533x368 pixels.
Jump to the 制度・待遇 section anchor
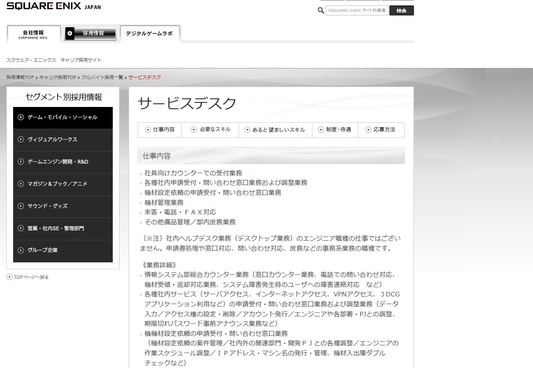point(335,130)
